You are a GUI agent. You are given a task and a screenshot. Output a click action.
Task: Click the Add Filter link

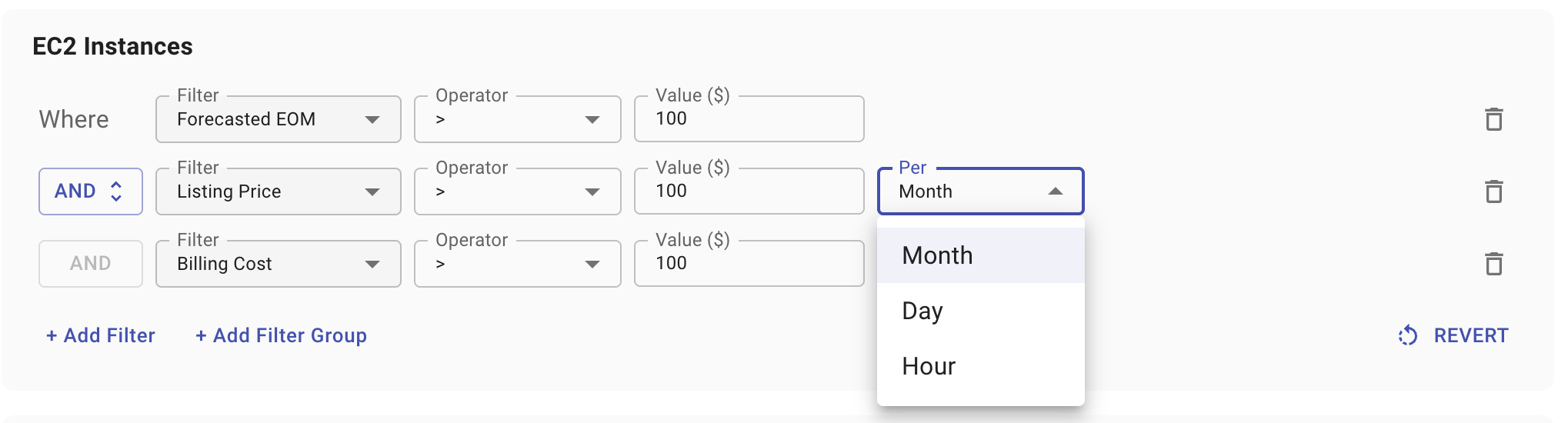(101, 335)
